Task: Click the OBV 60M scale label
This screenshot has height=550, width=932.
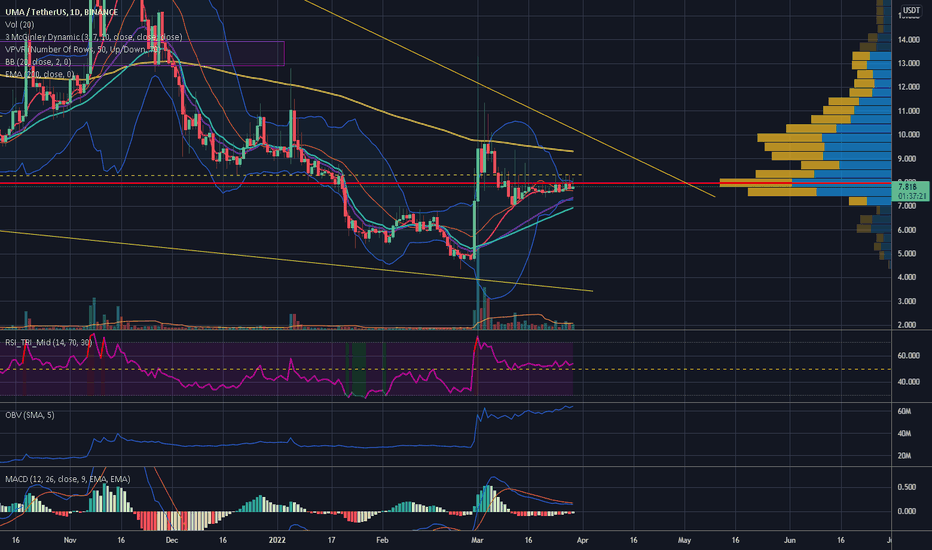Action: (x=904, y=411)
